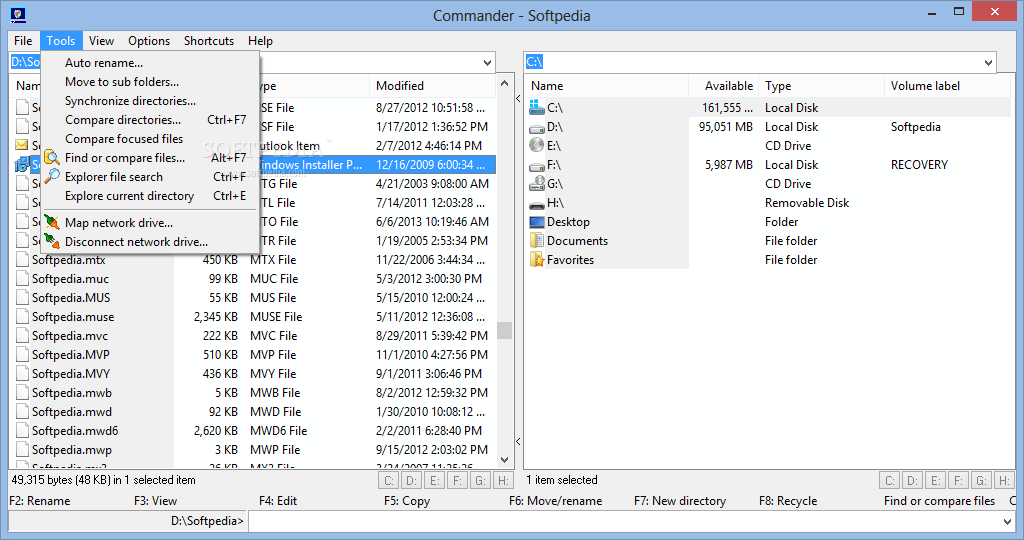
Task: Click the Favorites star folder icon
Action: pyautogui.click(x=537, y=259)
